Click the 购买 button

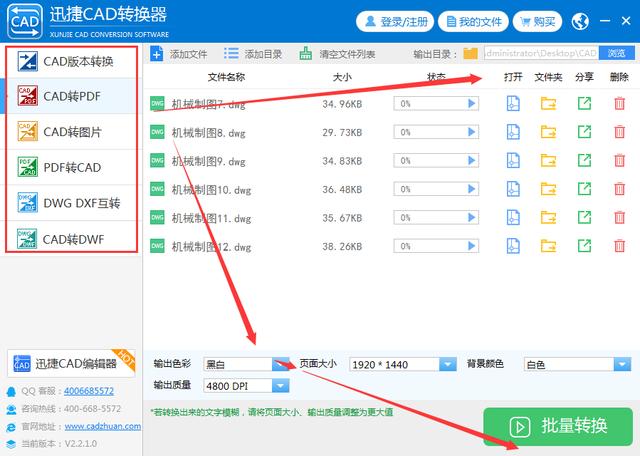pyautogui.click(x=537, y=21)
